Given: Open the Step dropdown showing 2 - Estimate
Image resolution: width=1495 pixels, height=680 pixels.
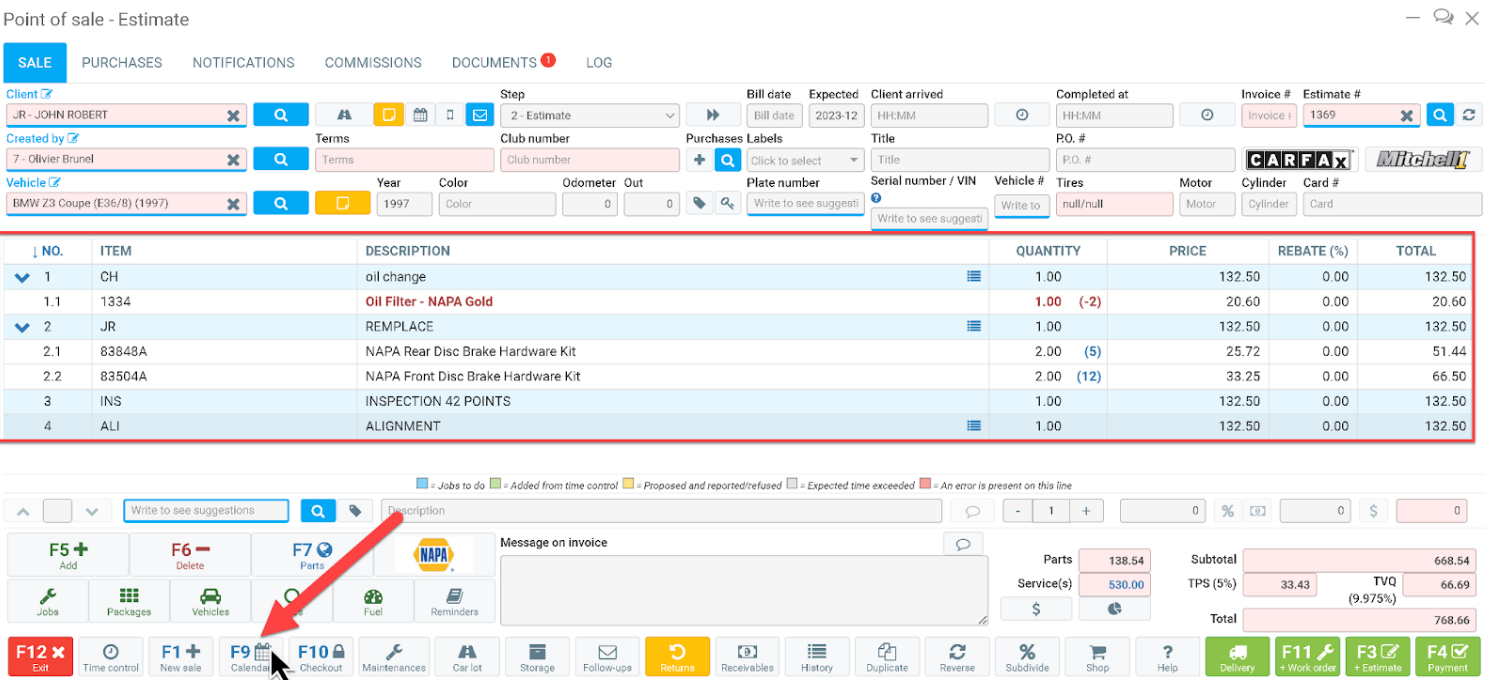Looking at the screenshot, I should pyautogui.click(x=589, y=116).
